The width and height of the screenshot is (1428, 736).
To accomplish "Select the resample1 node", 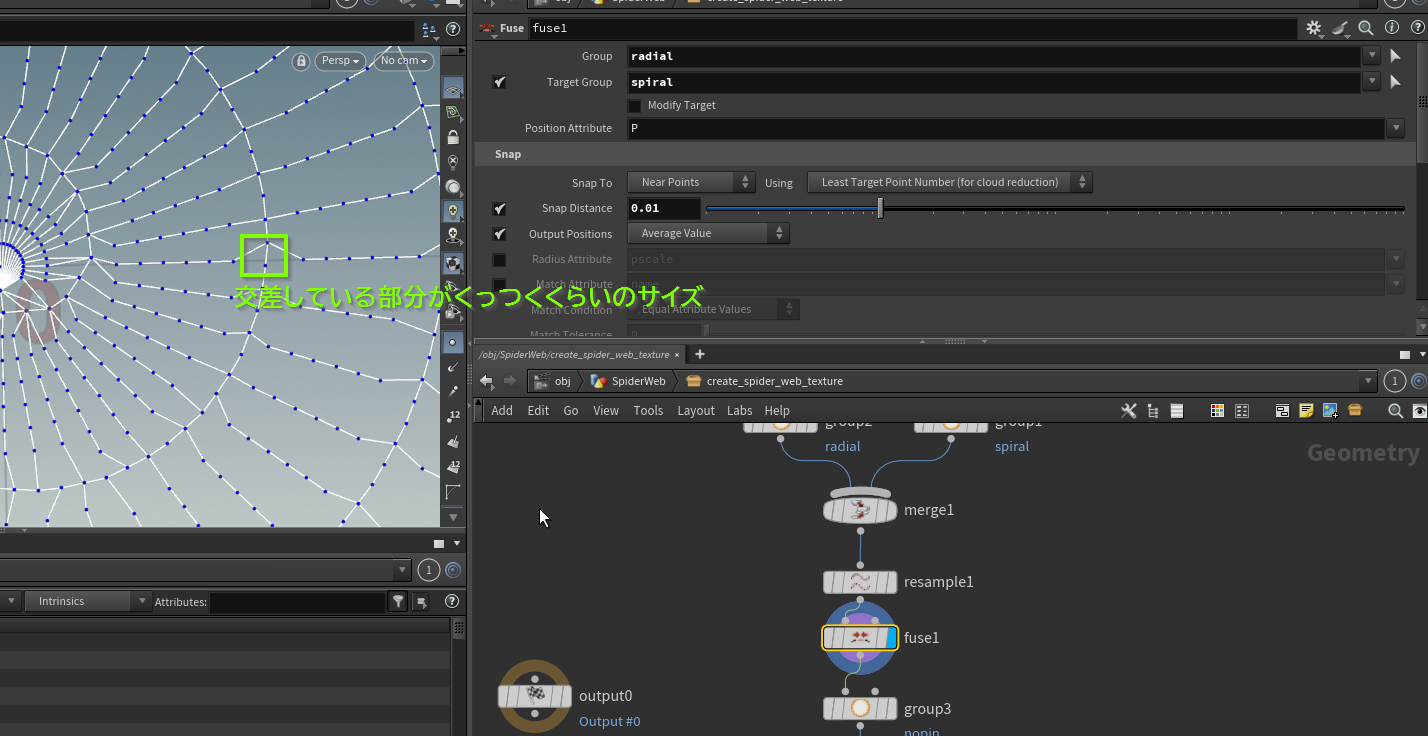I will coord(860,582).
